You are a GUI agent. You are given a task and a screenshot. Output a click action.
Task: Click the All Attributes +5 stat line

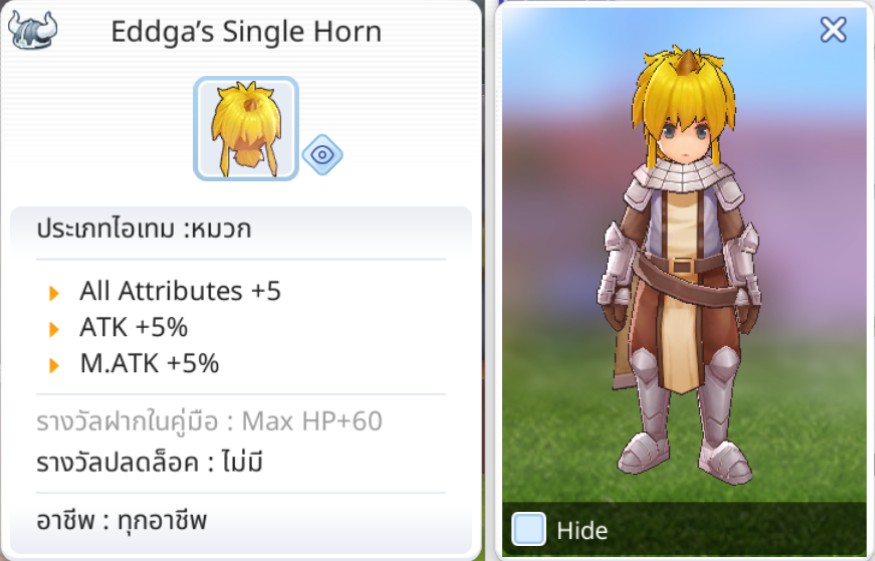pyautogui.click(x=180, y=291)
